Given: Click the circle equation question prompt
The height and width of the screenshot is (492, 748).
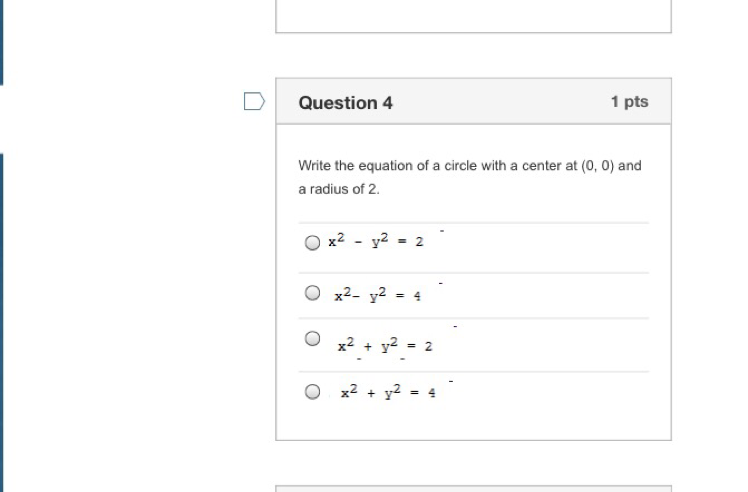Looking at the screenshot, I should (x=469, y=166).
